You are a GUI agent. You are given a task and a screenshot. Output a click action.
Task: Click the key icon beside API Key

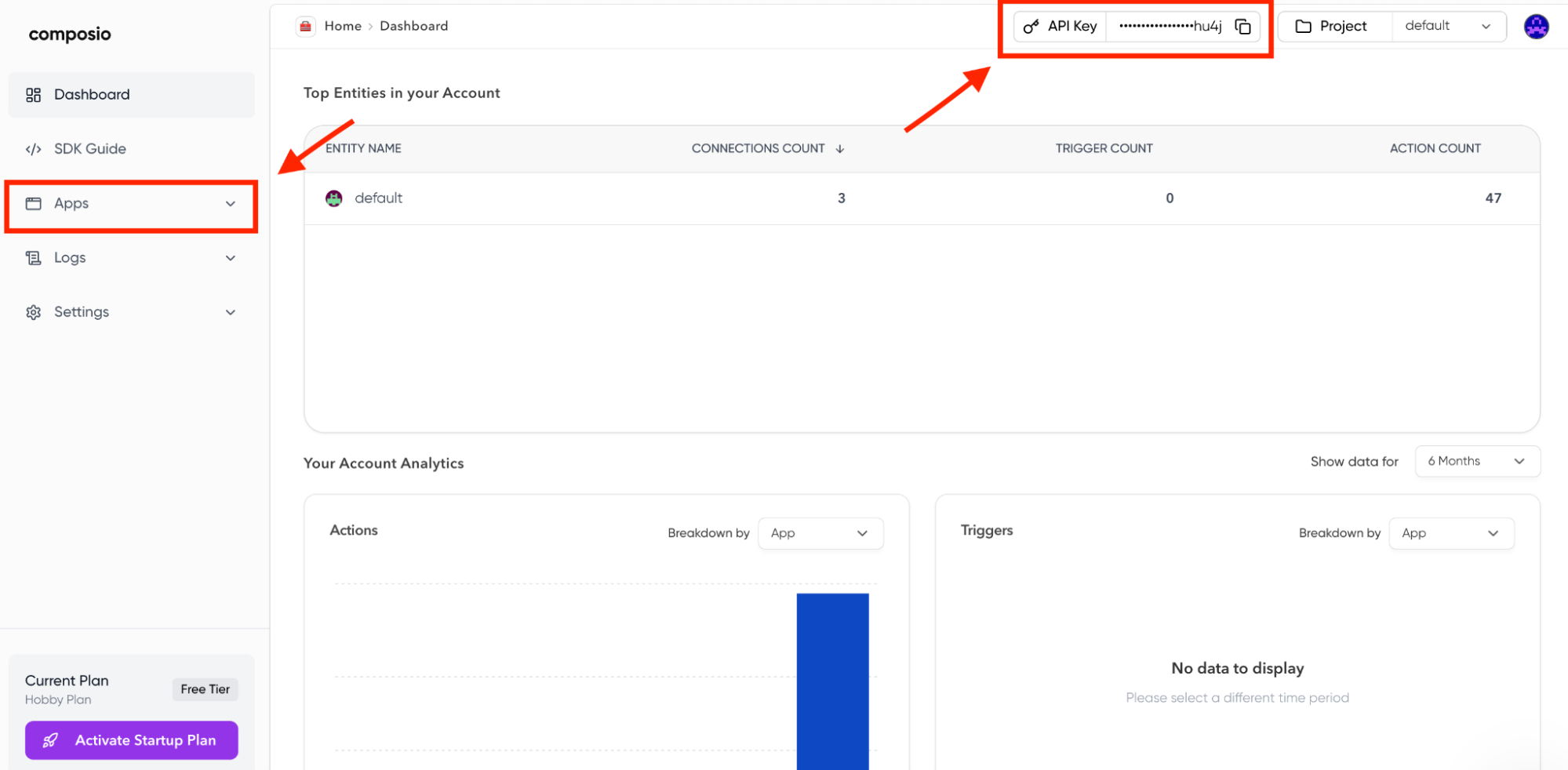[x=1030, y=26]
